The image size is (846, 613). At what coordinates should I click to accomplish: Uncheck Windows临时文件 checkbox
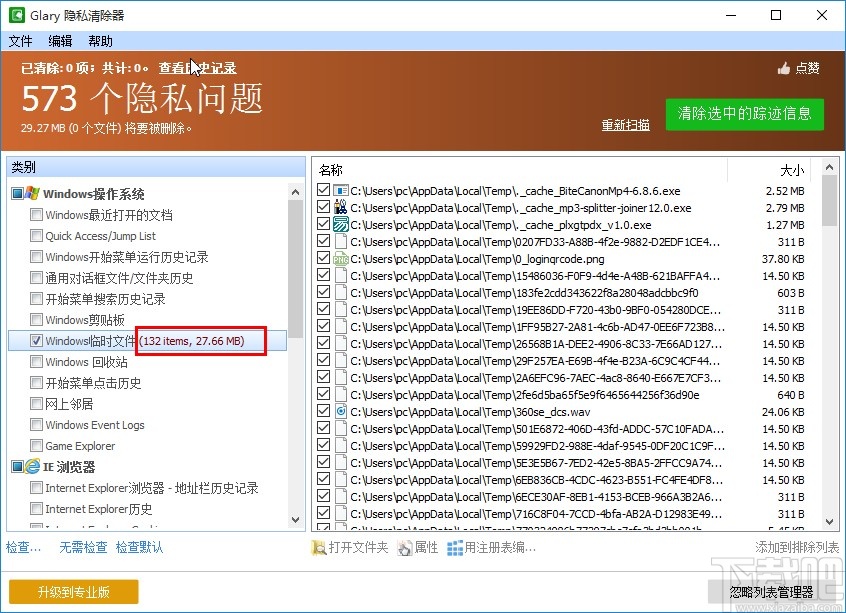(x=36, y=340)
